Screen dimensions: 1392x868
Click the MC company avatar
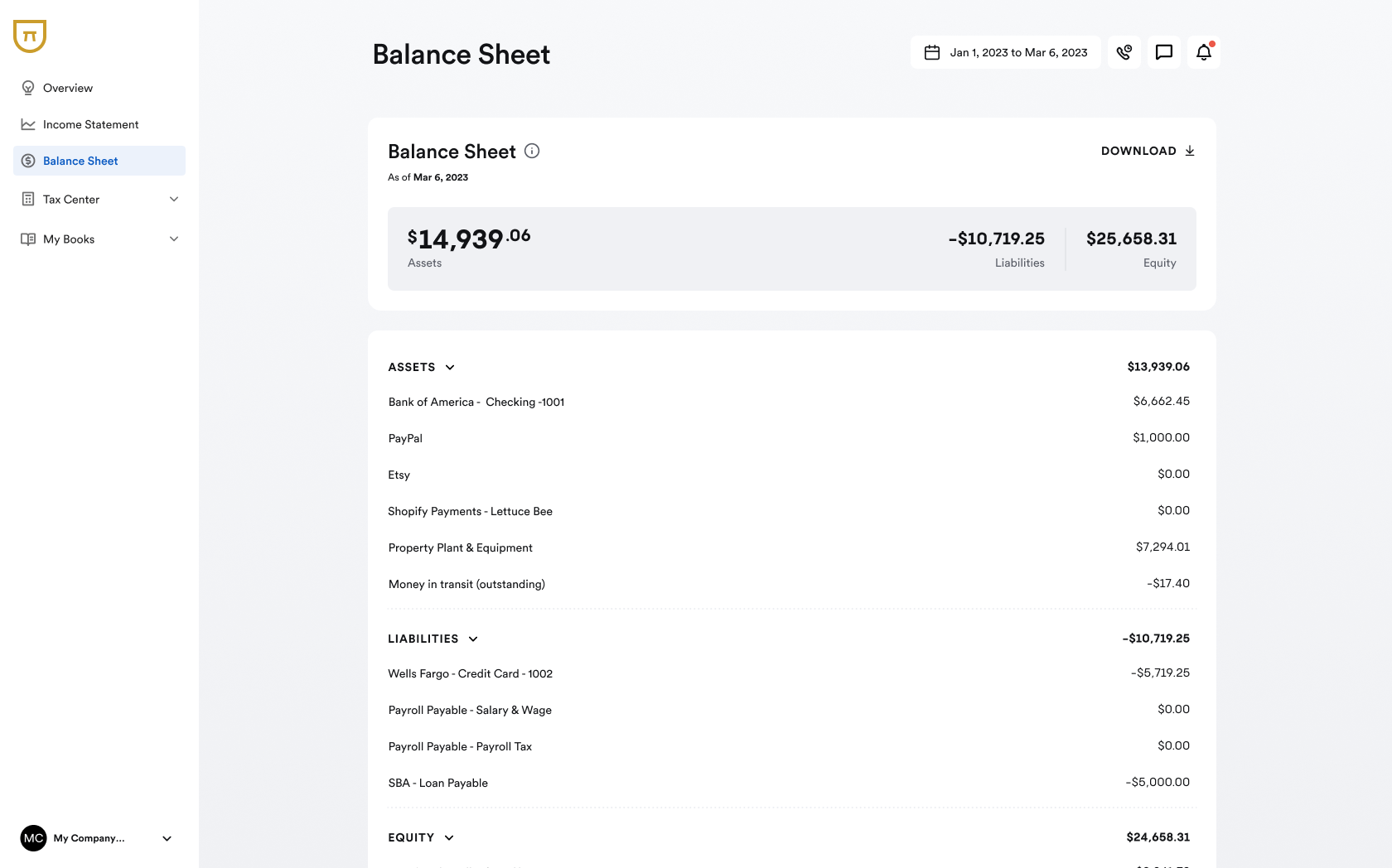click(33, 838)
